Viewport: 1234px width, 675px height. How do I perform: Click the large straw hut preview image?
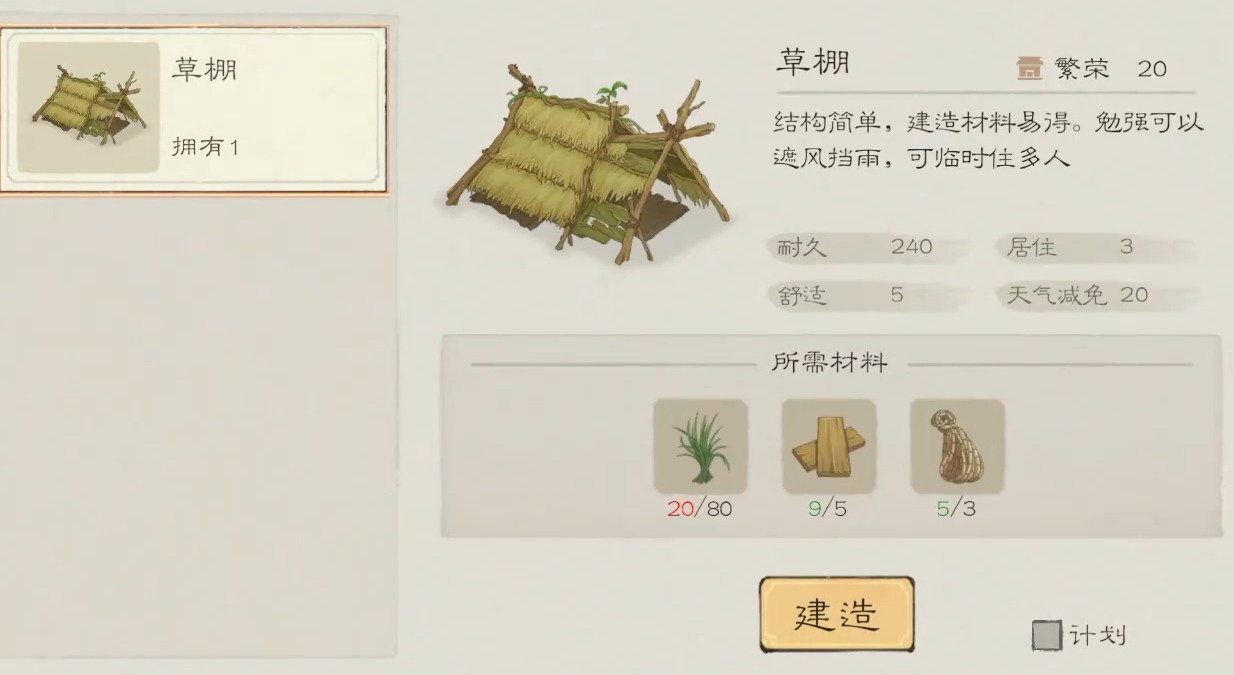click(x=588, y=161)
